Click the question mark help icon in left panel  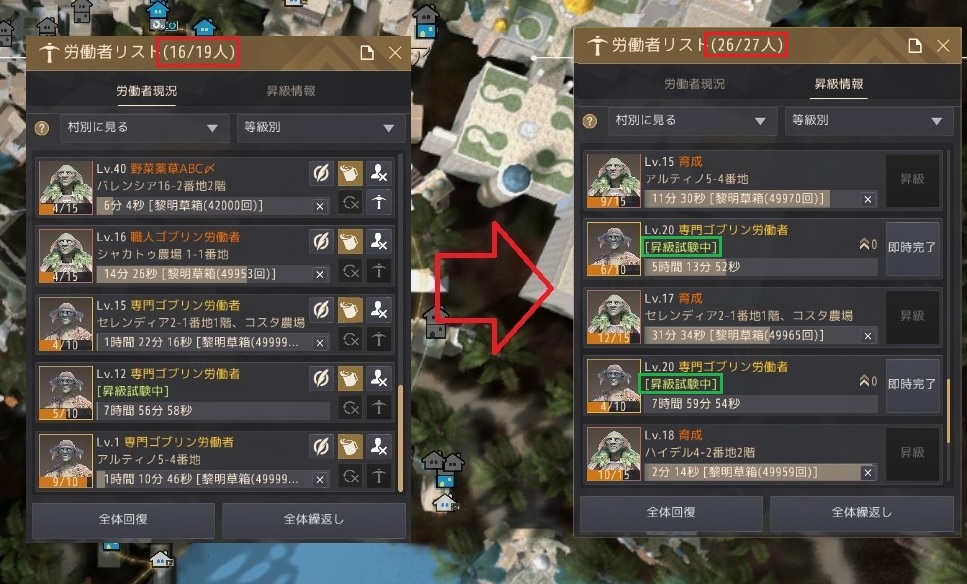41,128
